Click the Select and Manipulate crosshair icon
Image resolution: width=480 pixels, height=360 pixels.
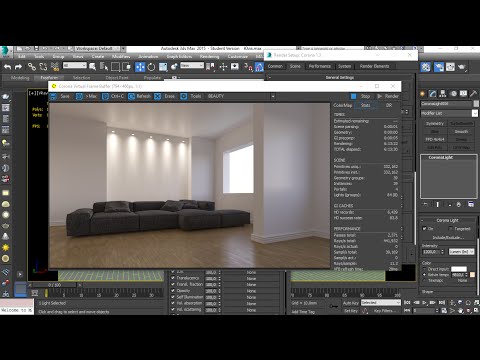point(223,67)
